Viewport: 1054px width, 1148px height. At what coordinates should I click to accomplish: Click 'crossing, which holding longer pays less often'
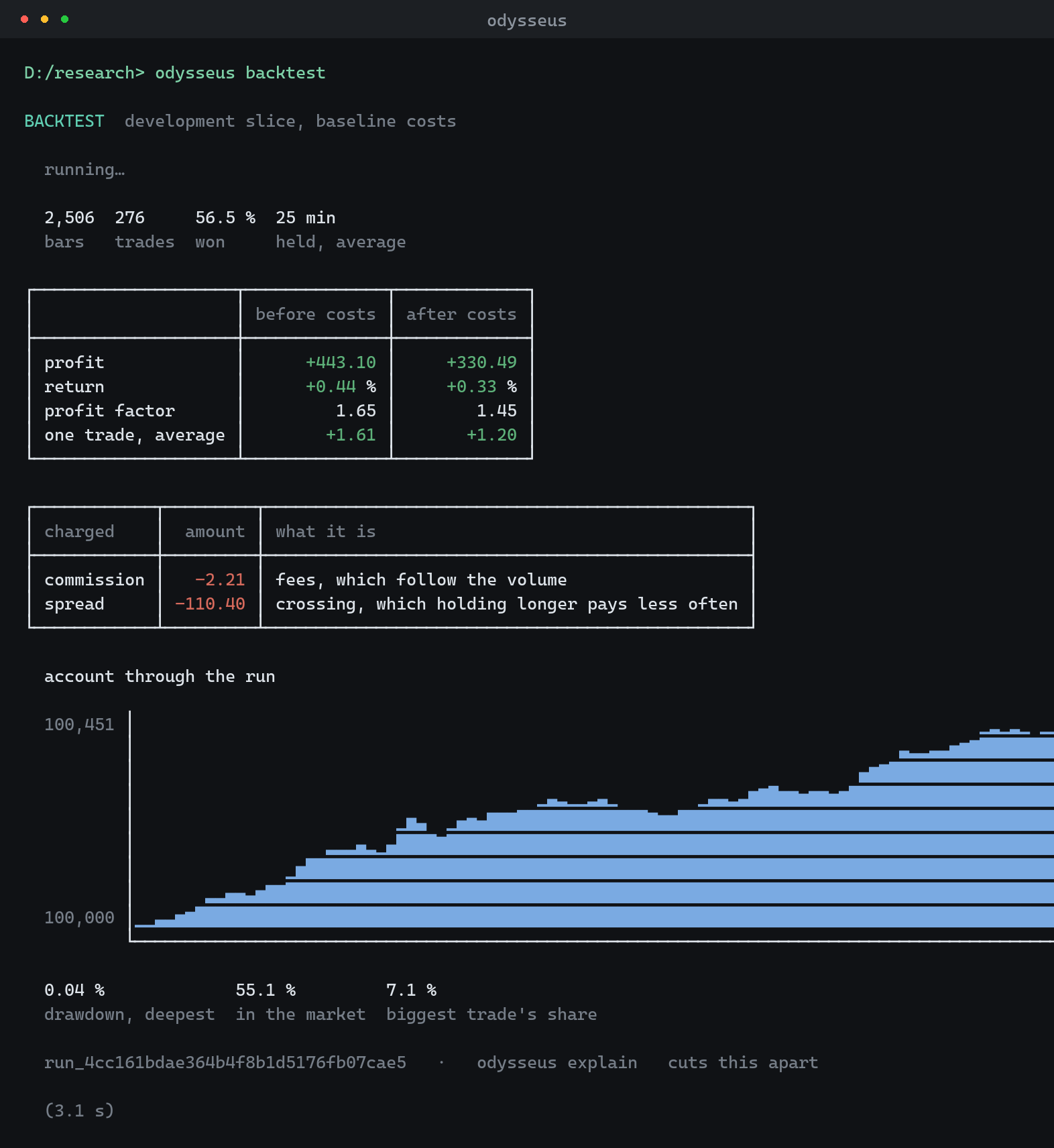(507, 604)
